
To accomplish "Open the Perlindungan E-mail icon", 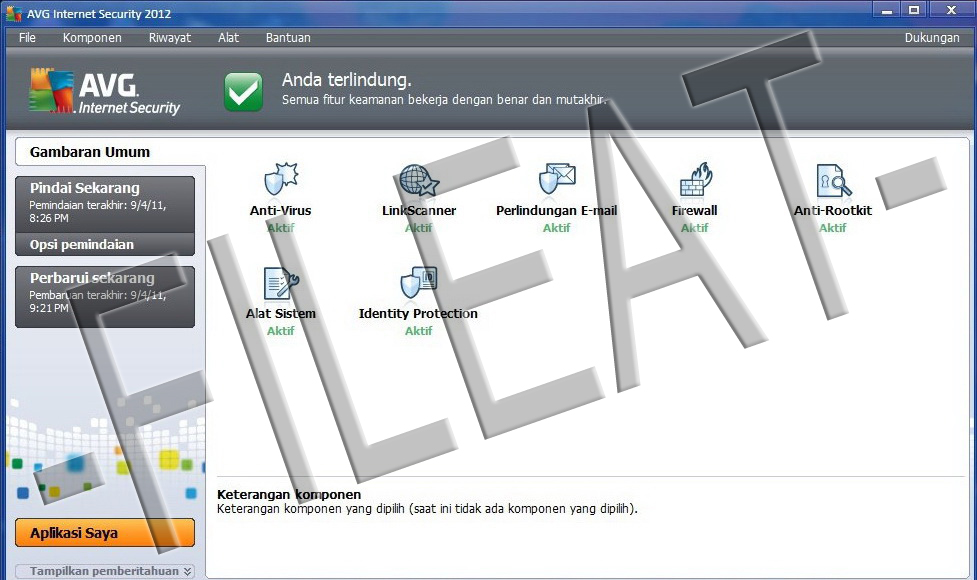I will 557,179.
